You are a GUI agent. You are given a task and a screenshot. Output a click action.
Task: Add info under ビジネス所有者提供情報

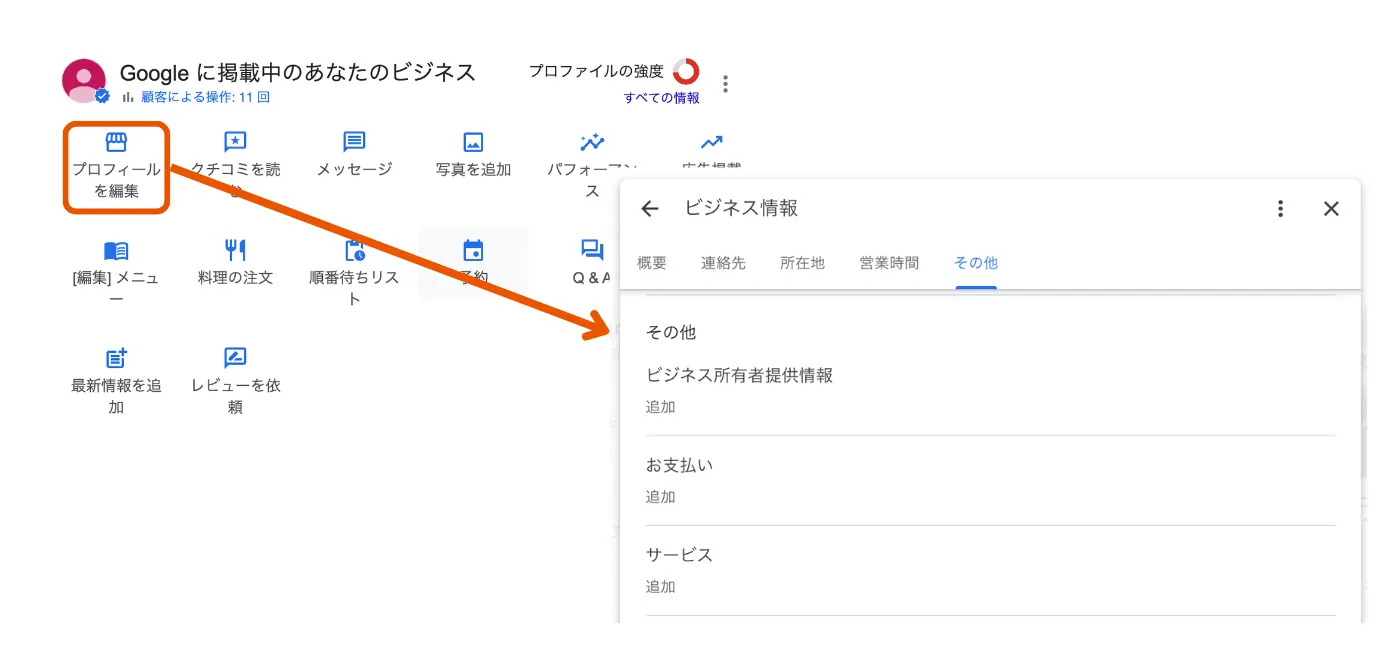coord(660,407)
